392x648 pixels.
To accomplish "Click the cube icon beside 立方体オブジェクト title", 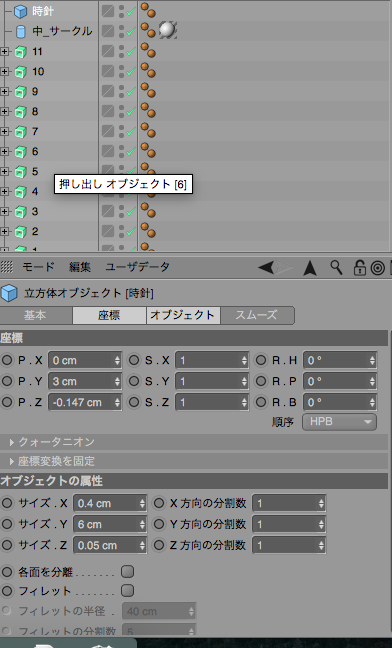I will [x=9, y=293].
